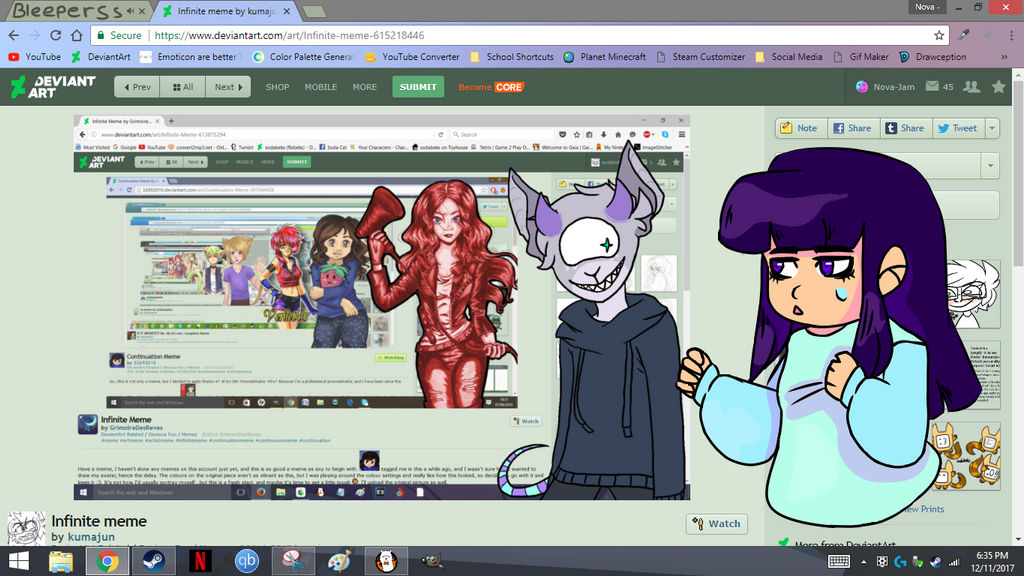
Task: Click the browser back arrow
Action: pos(14,35)
